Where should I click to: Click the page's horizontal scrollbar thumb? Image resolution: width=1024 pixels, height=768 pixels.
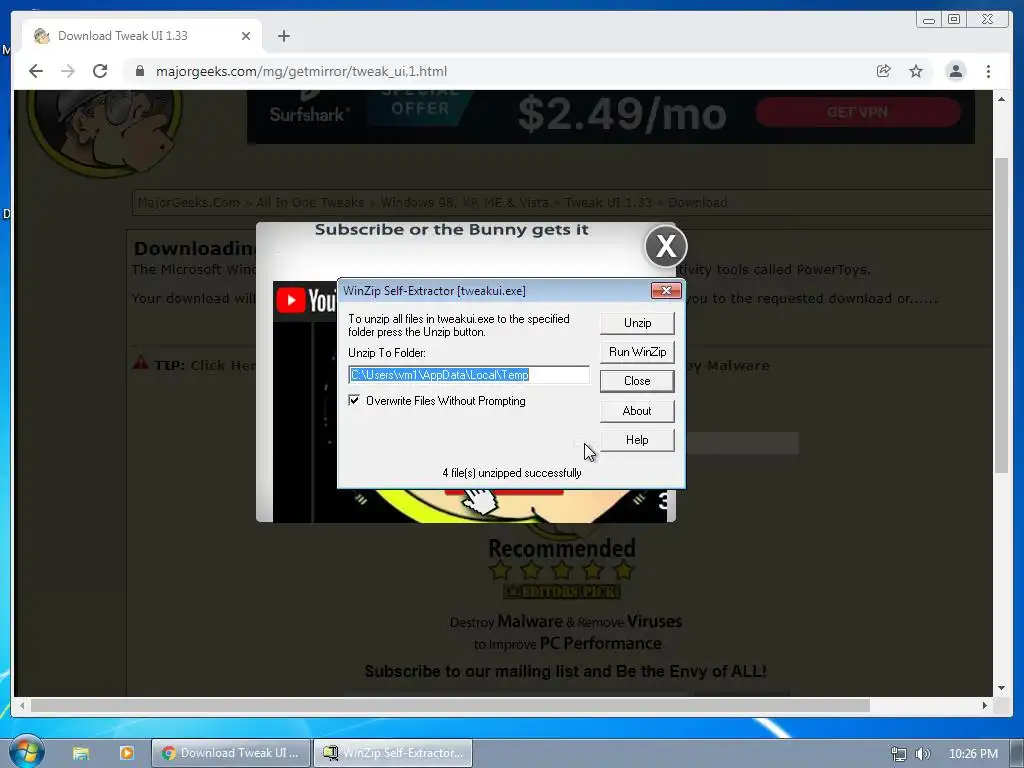[x=450, y=705]
